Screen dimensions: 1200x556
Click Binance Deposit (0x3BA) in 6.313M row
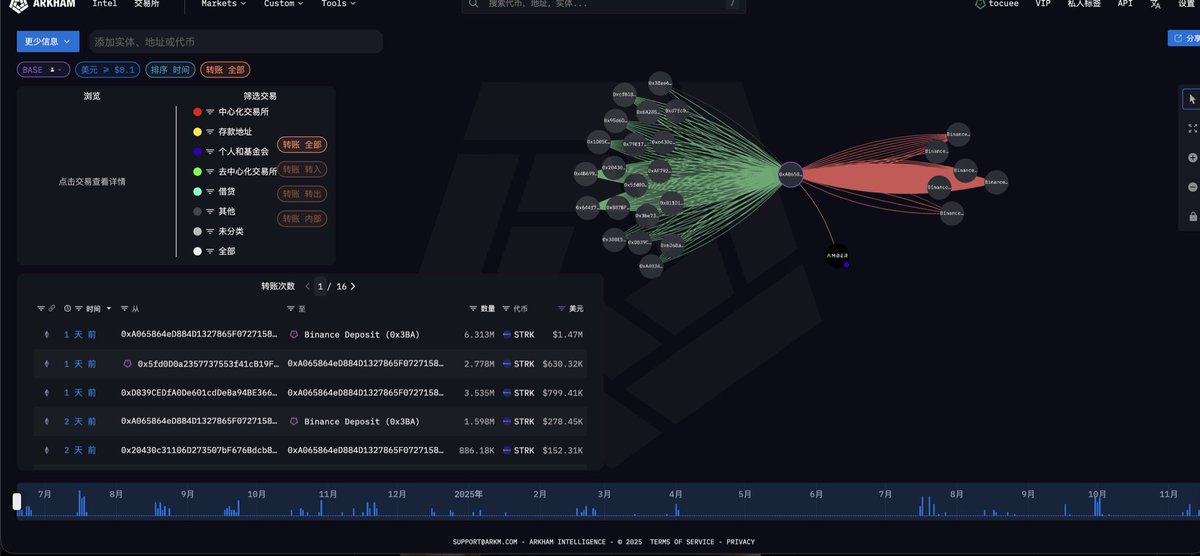pos(362,335)
